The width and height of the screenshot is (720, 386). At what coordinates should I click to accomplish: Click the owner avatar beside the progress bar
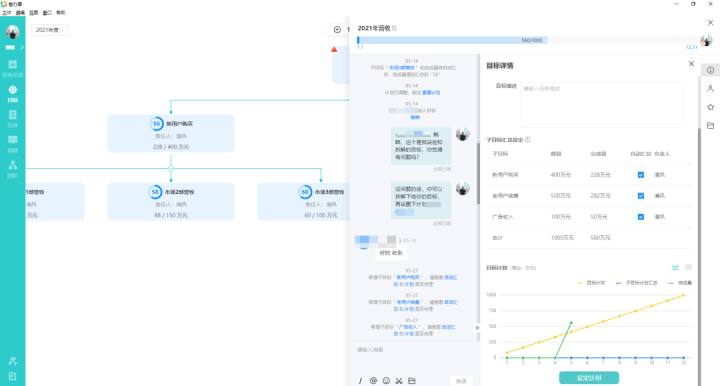pos(706,40)
